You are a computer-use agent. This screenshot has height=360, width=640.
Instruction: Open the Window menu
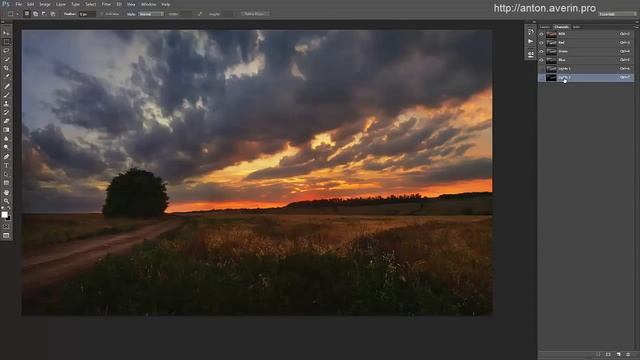click(148, 4)
